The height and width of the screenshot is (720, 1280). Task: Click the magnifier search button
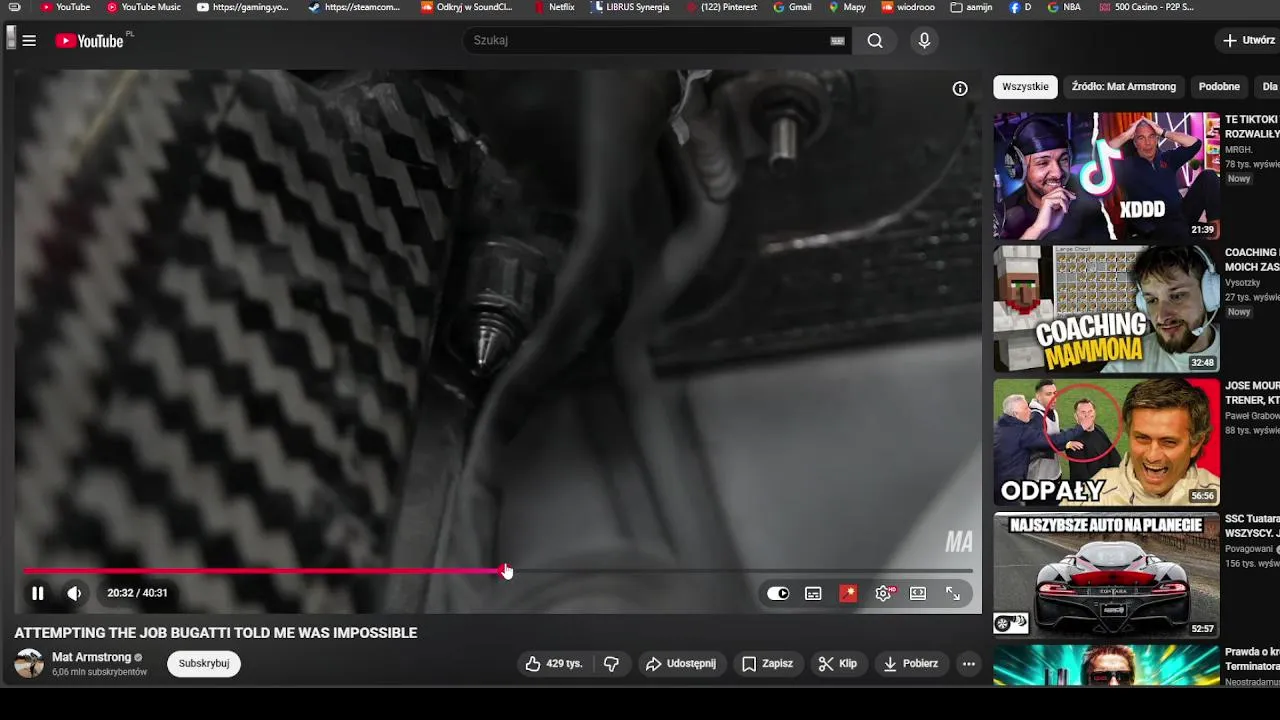(875, 41)
